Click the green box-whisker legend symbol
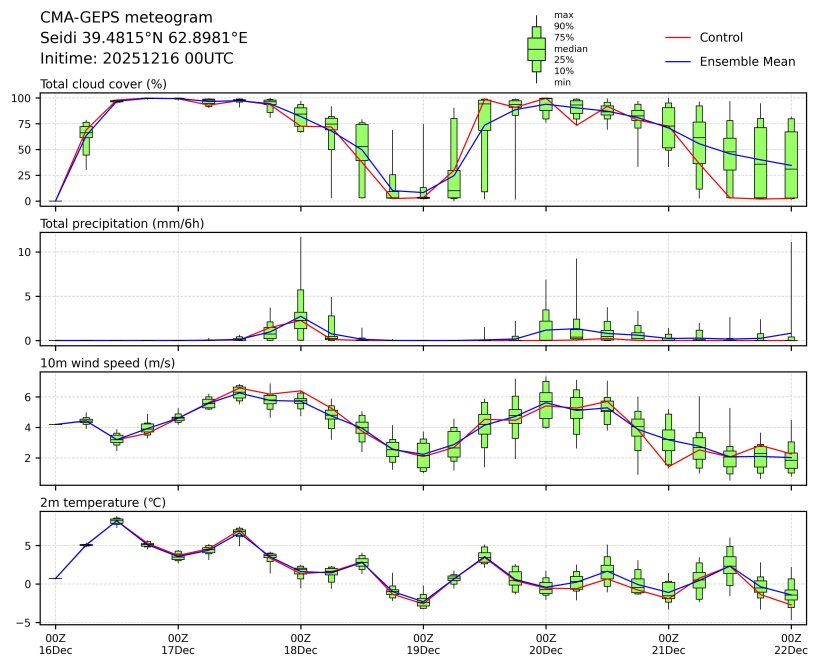Viewport: 819px width, 667px height. pos(536,49)
